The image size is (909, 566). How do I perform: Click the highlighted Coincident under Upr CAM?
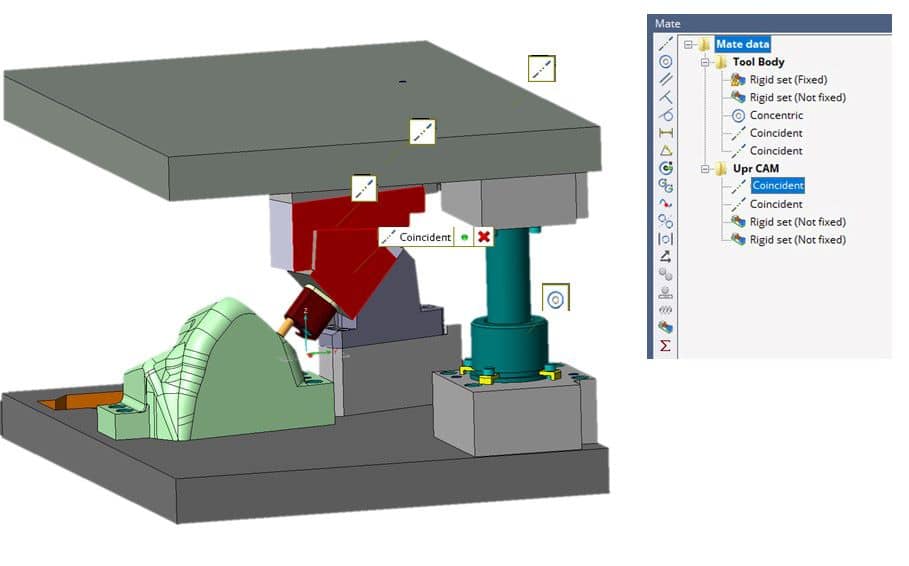click(x=777, y=185)
